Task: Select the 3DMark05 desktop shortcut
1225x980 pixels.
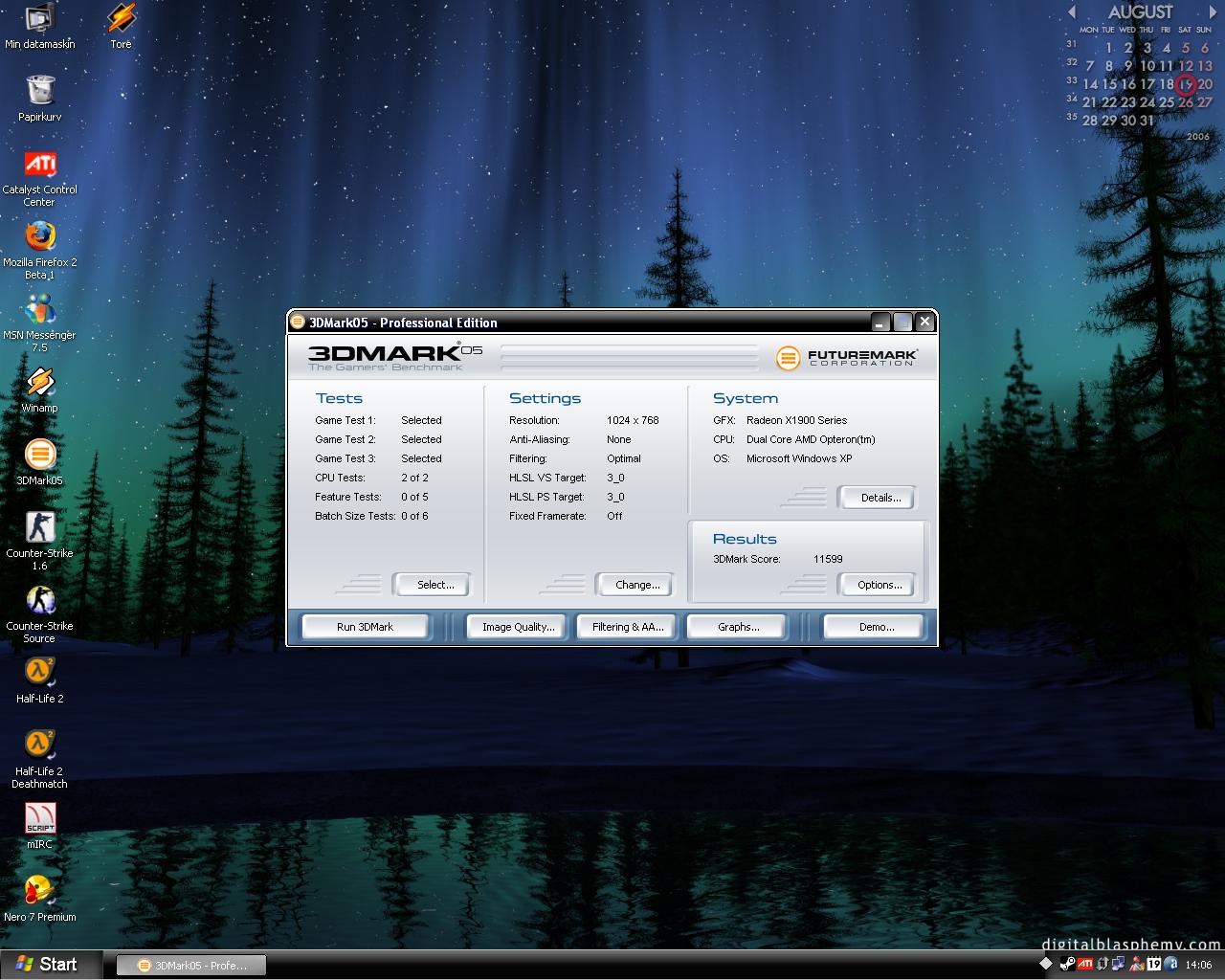Action: [x=39, y=463]
